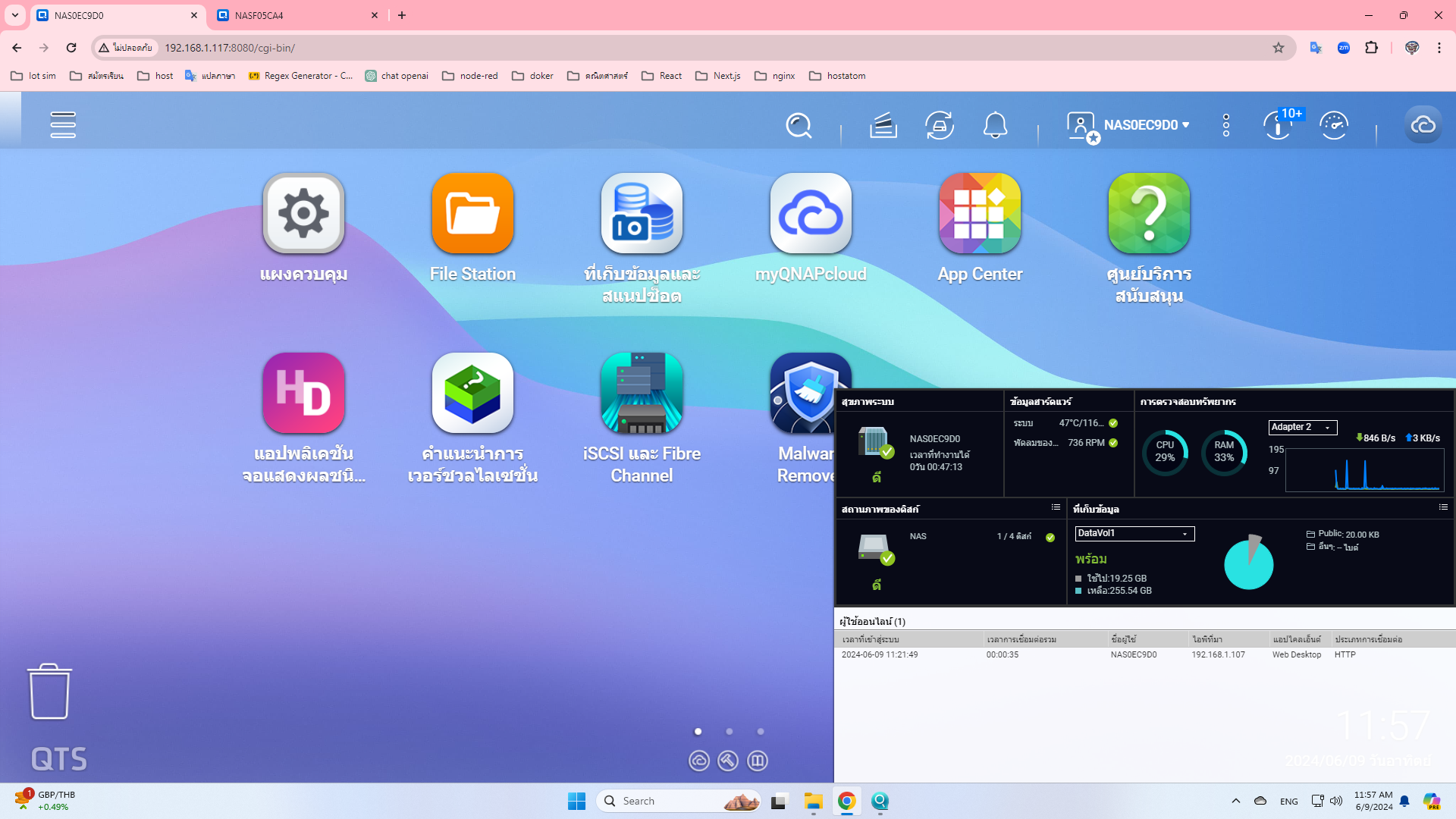Open the Chrome three-dot menu
1456x819 pixels.
point(1439,48)
